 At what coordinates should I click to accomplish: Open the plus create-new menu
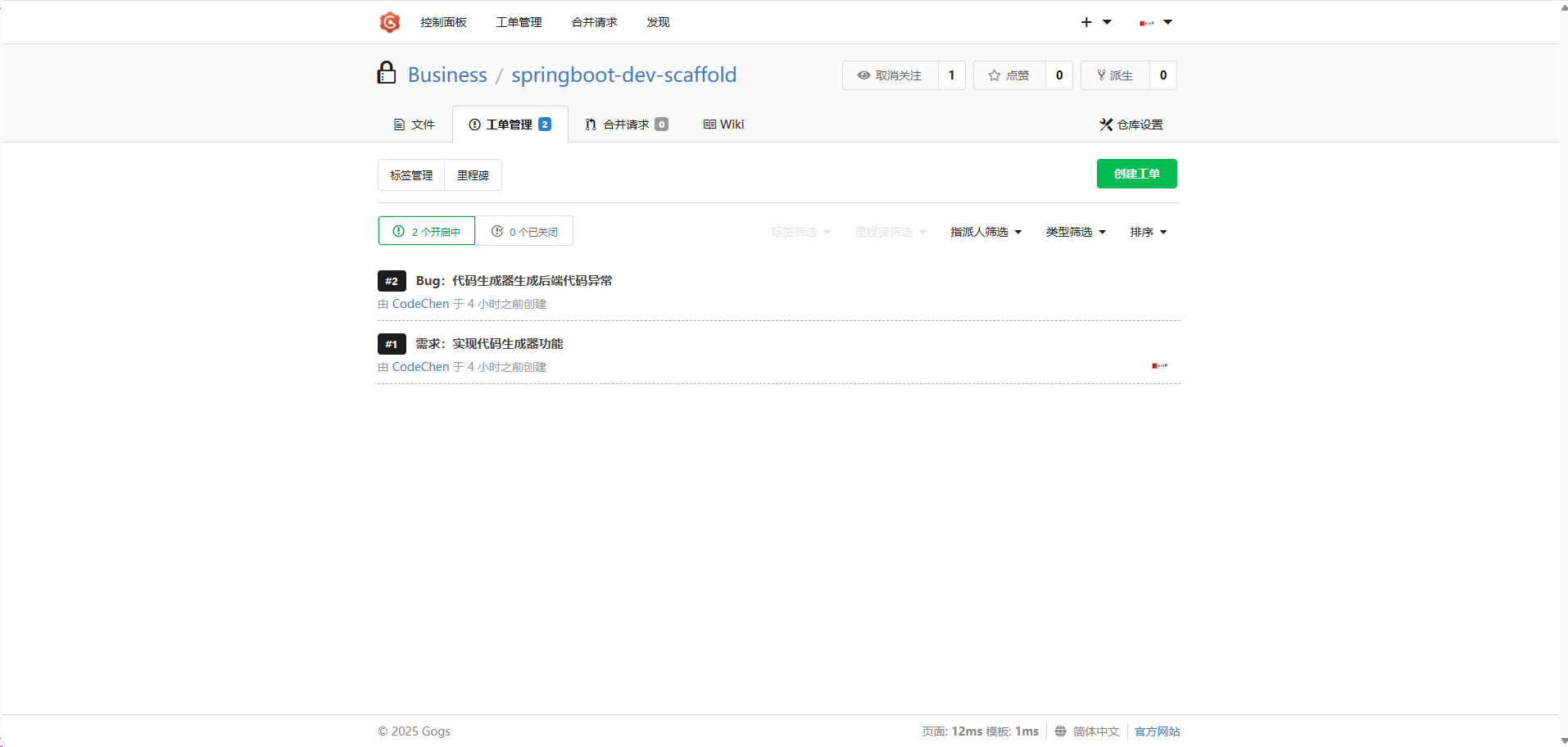[1094, 22]
